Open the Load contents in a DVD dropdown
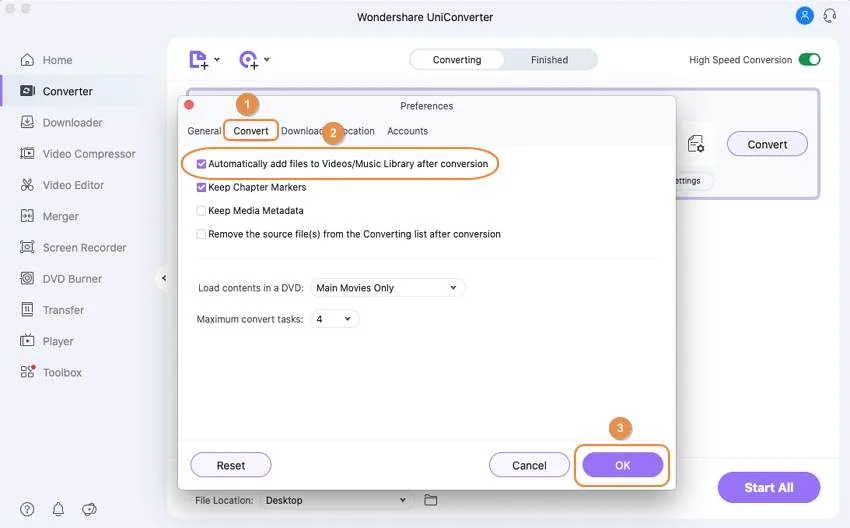Screen dimensions: 850x528 tap(388, 288)
